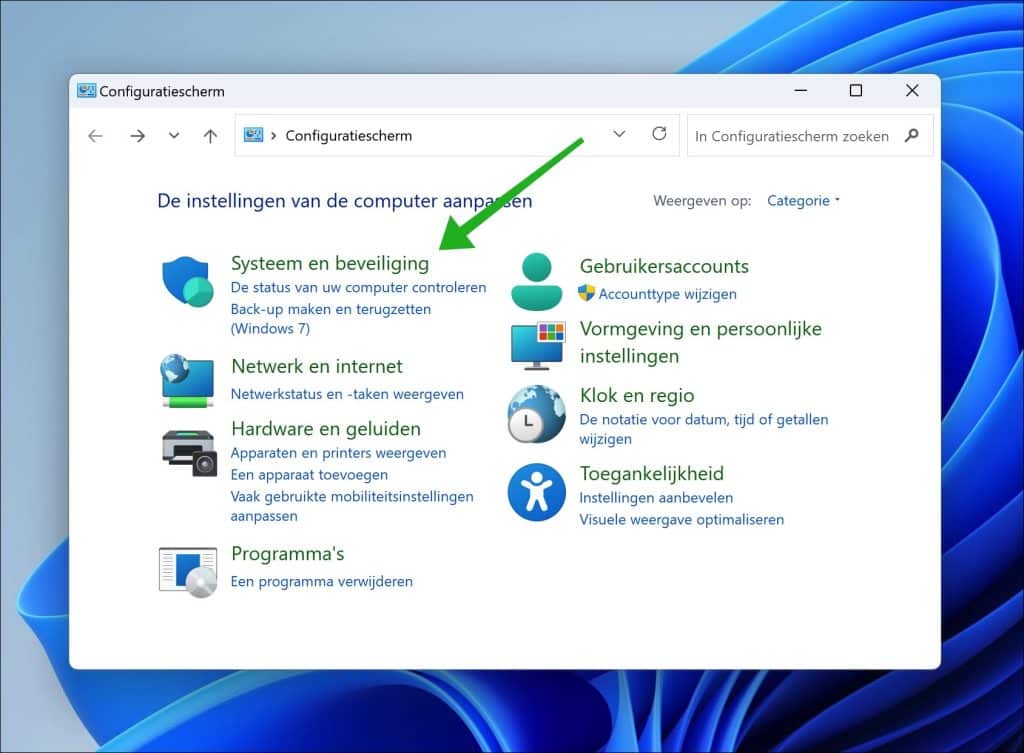Open De notatie voor datum, tijd of getallen wijzigen

click(x=704, y=429)
